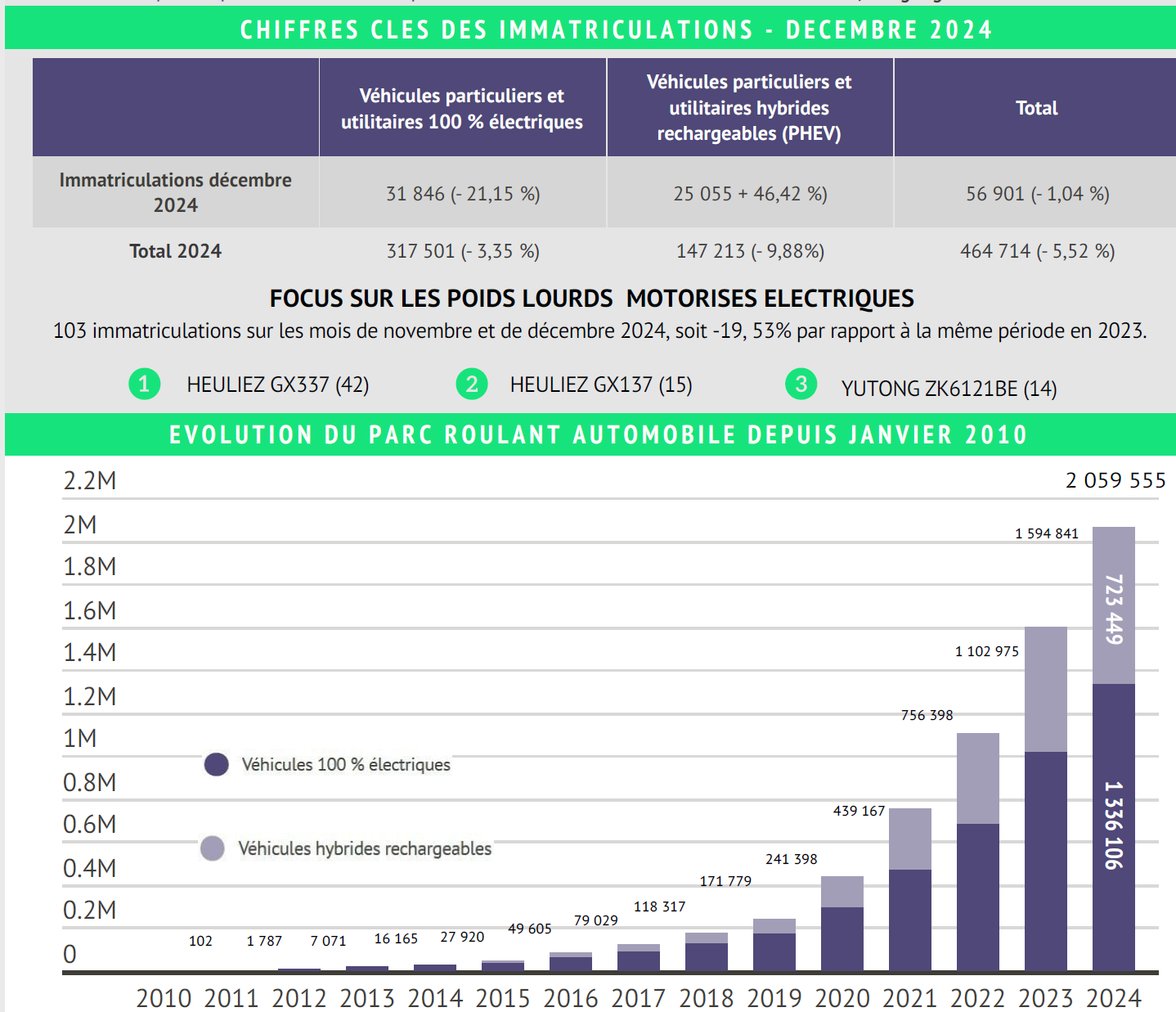
Task: Click the 171 779 value label
Action: tap(725, 881)
